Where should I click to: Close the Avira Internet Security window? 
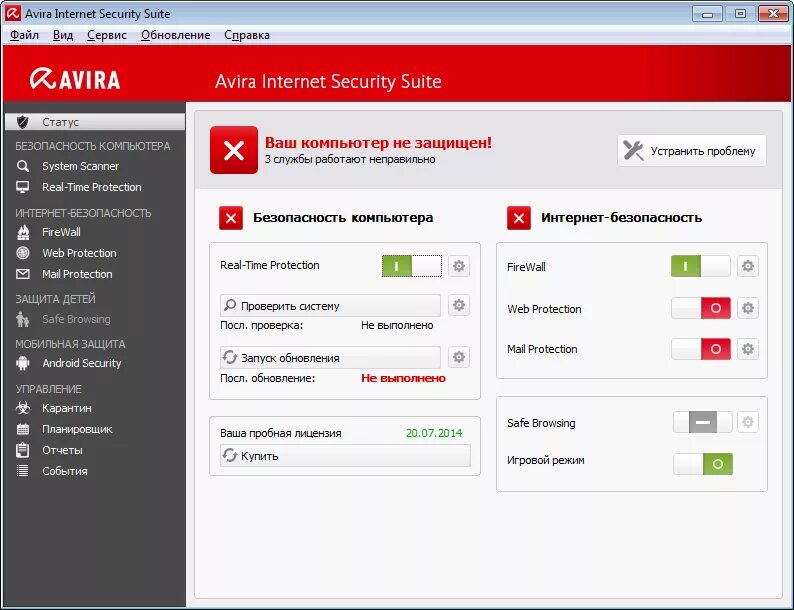click(x=773, y=14)
